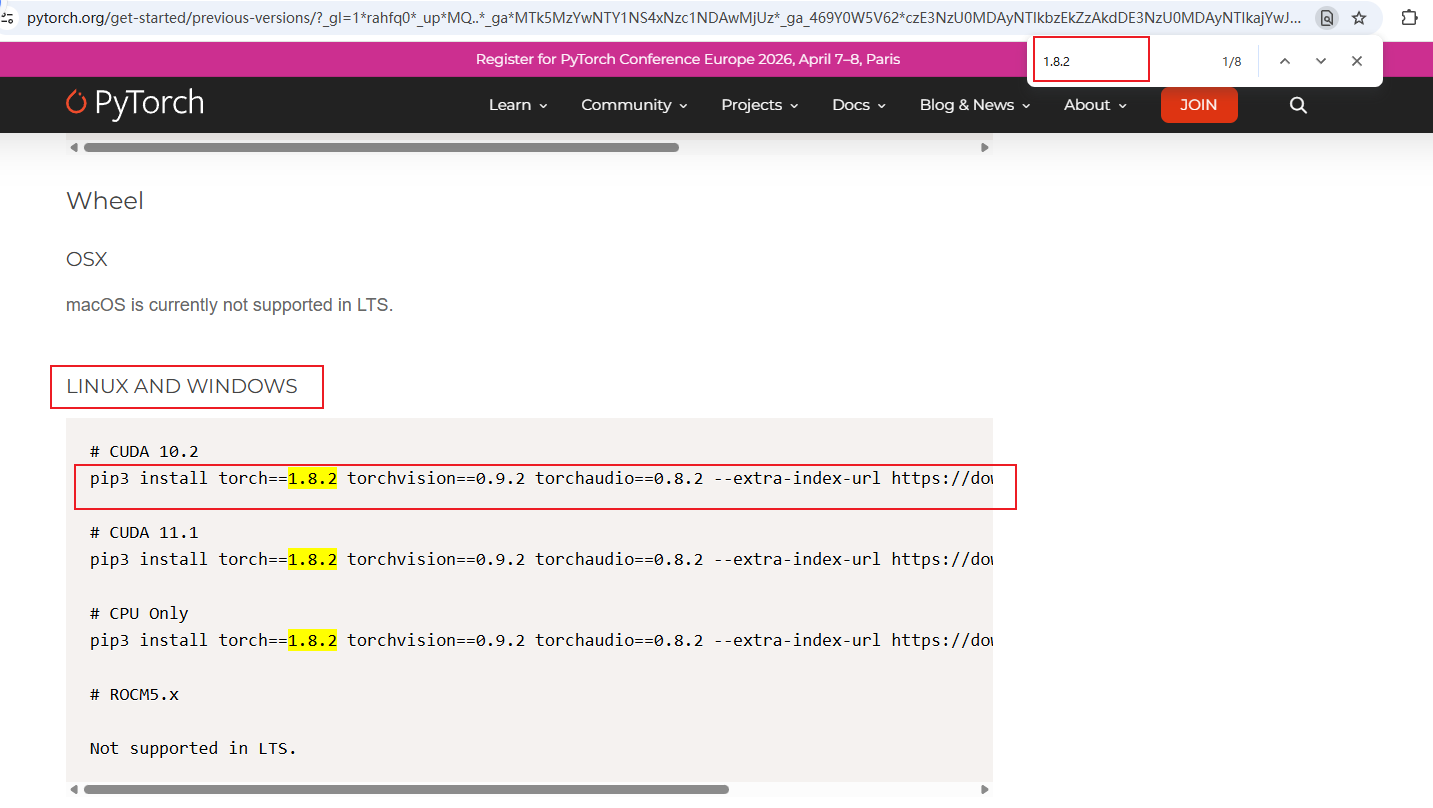This screenshot has width=1433, height=808.
Task: Open the About menu
Action: [x=1095, y=105]
